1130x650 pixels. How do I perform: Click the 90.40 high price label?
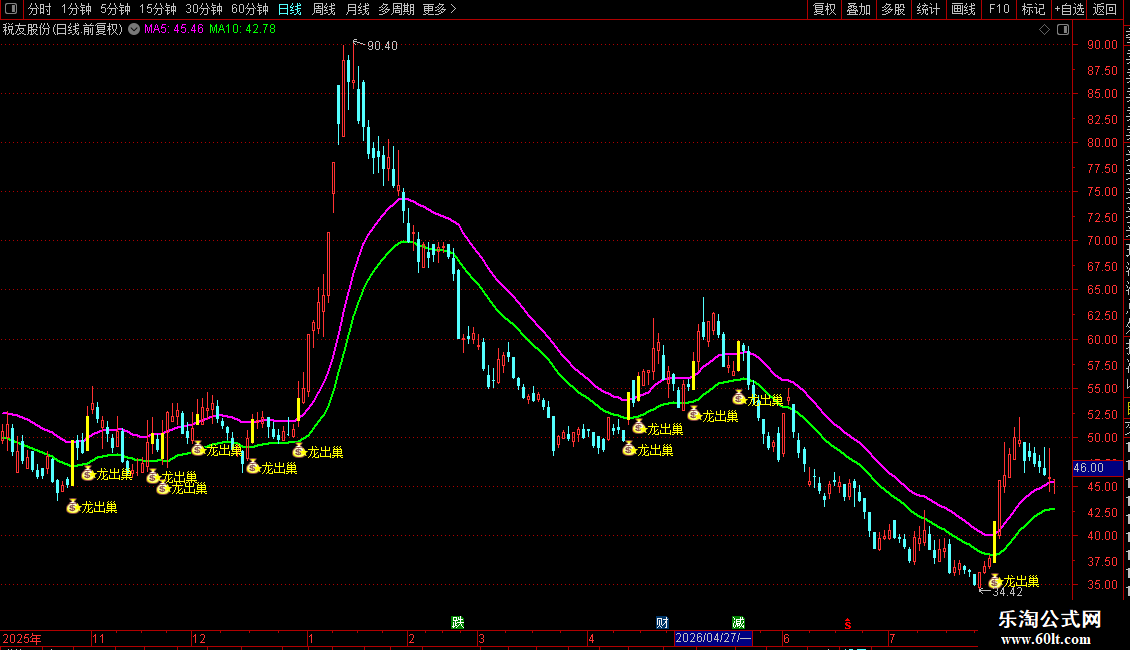click(382, 45)
